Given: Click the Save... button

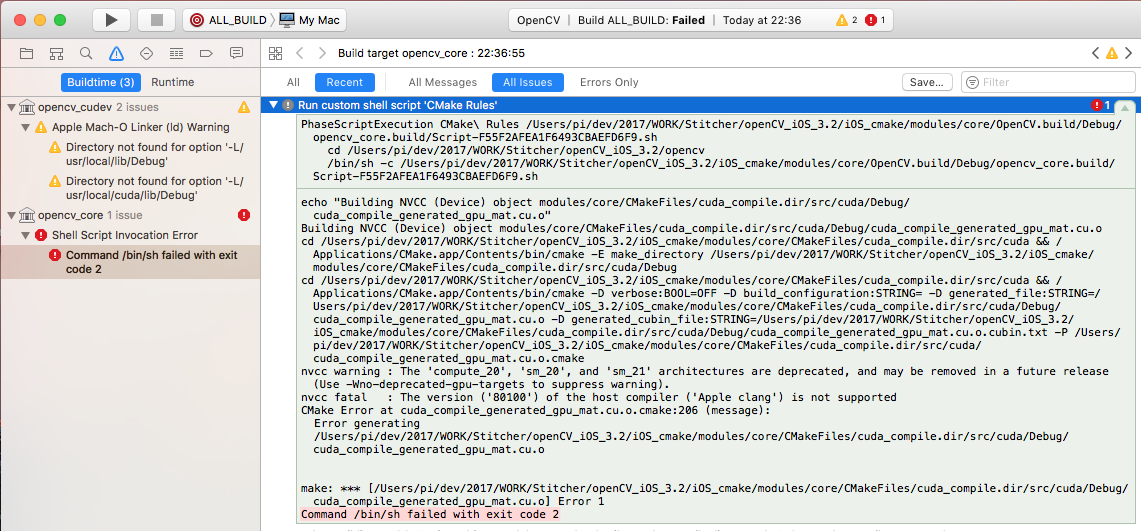Looking at the screenshot, I should click(927, 82).
